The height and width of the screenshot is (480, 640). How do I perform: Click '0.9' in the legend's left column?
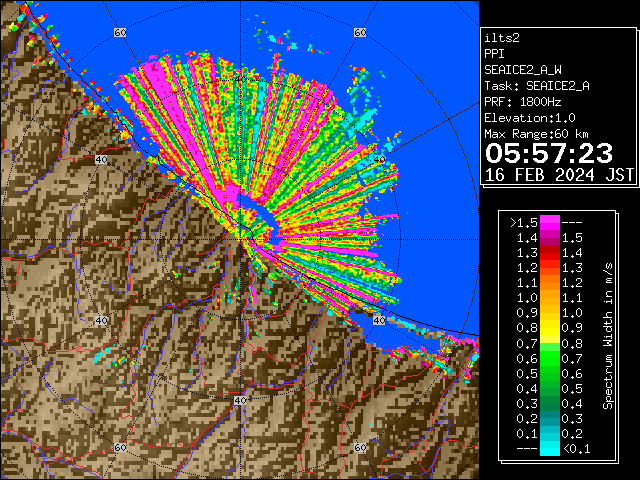point(527,313)
